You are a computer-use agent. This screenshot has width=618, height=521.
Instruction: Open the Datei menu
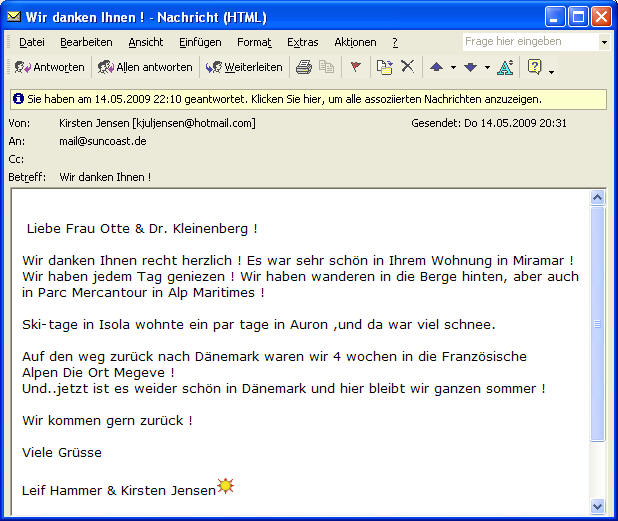tap(31, 42)
